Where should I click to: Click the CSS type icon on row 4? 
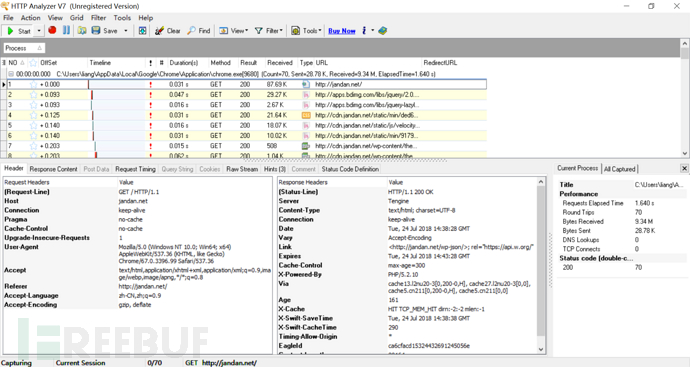click(x=306, y=115)
